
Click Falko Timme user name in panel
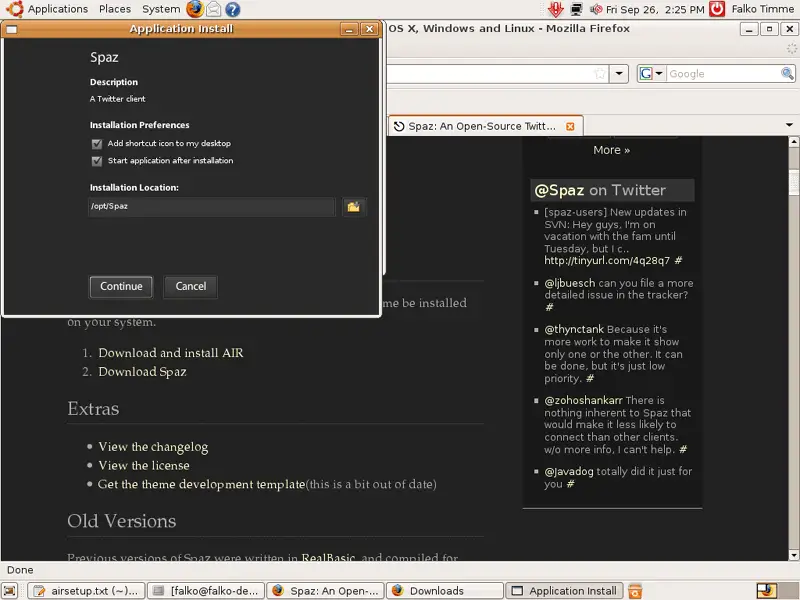click(763, 9)
